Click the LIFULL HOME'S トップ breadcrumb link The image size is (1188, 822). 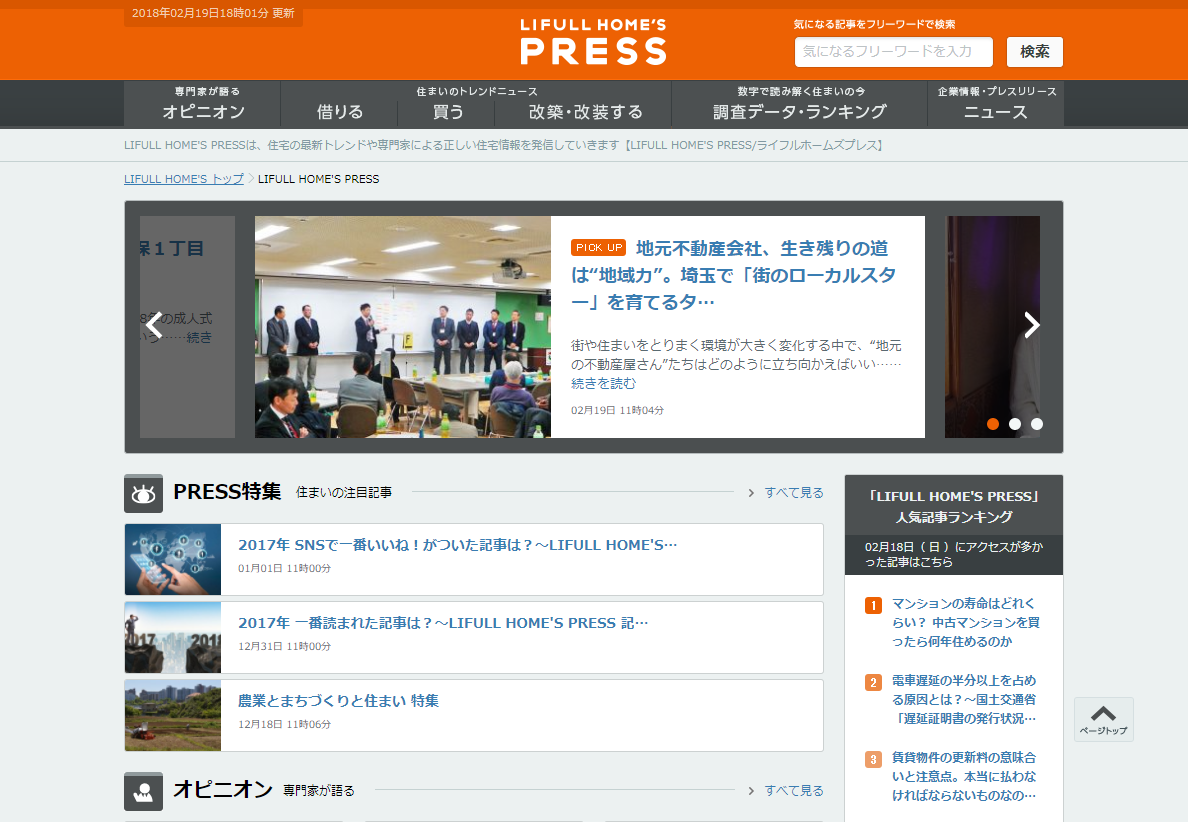[x=184, y=179]
